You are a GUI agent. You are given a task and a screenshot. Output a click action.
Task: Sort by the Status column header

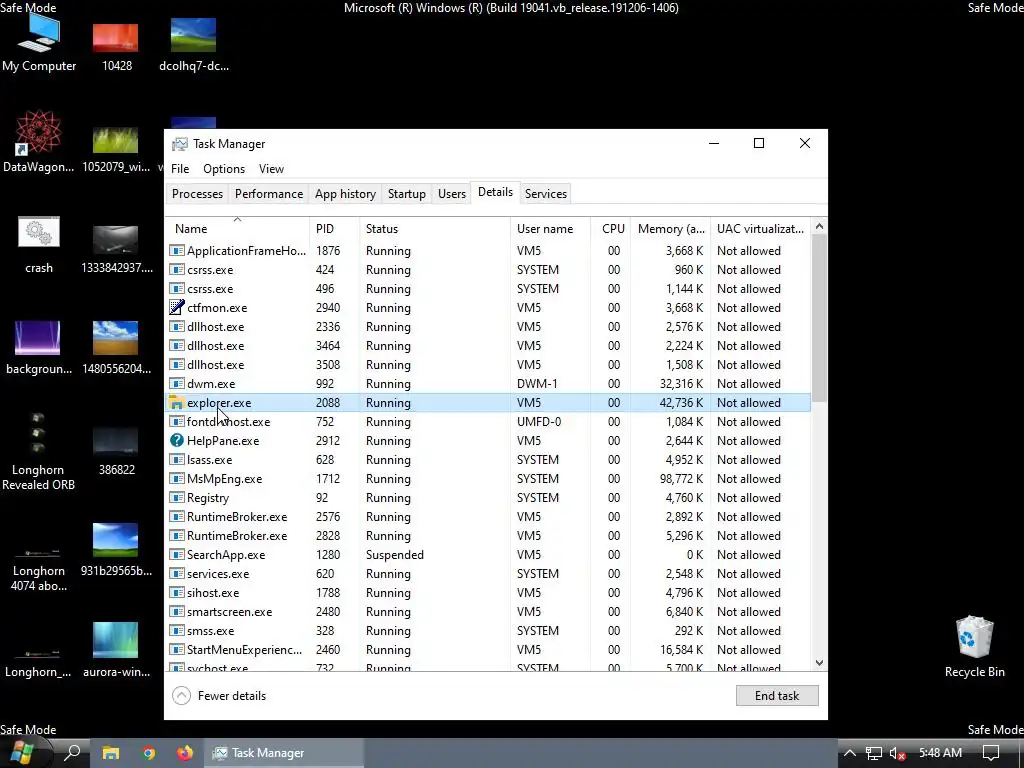(435, 229)
